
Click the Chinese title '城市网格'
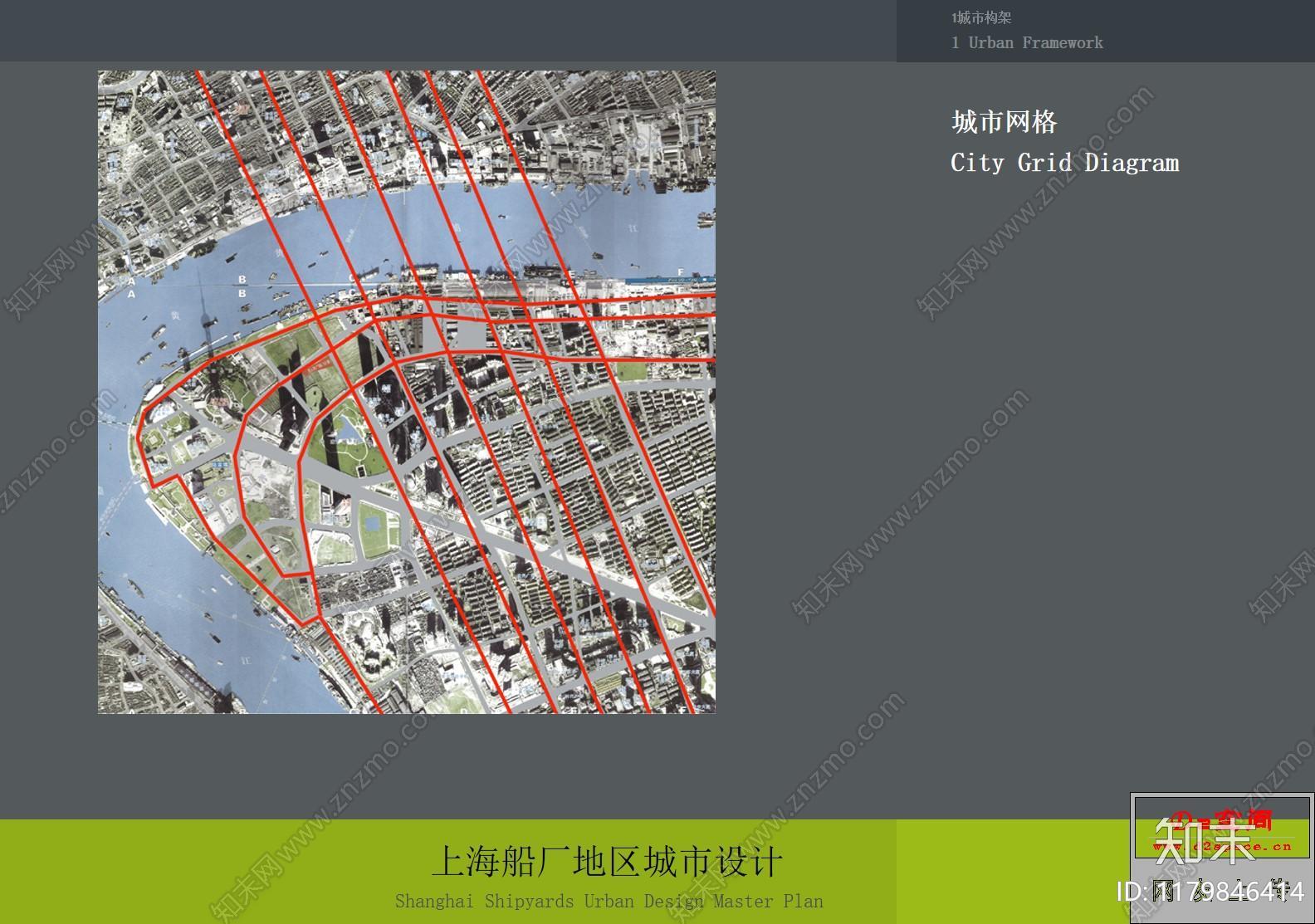[x=1004, y=123]
